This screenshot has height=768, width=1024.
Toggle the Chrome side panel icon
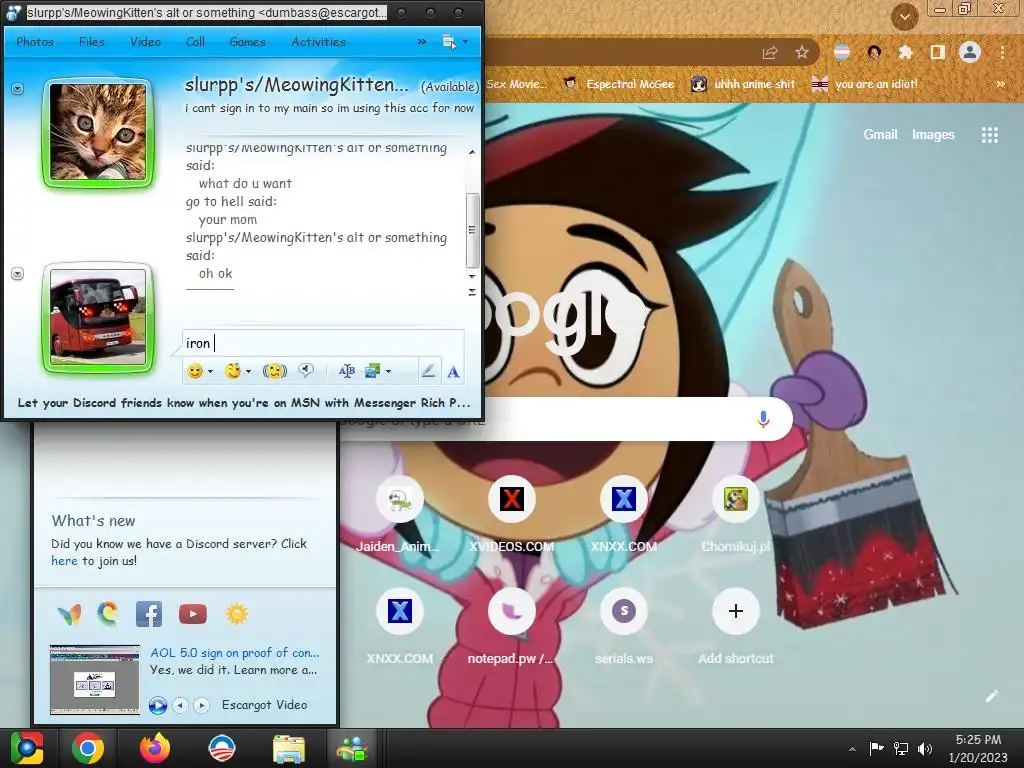(x=937, y=52)
